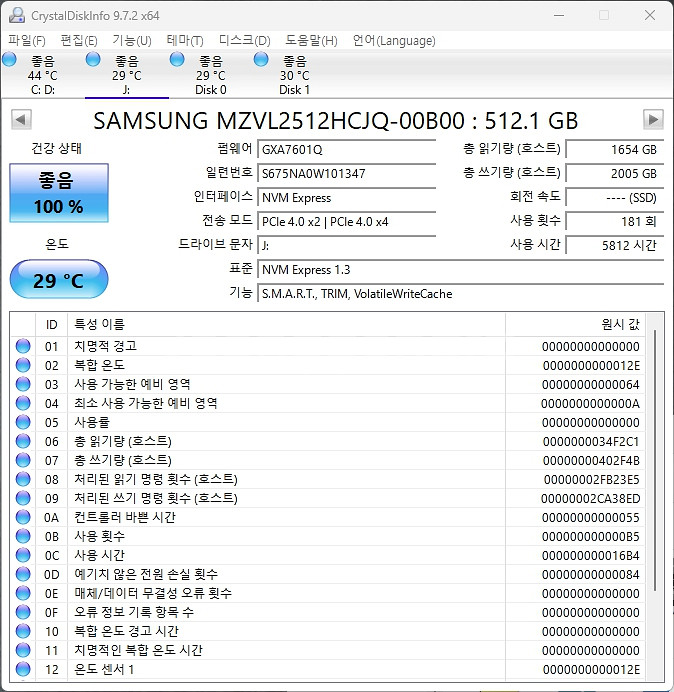The image size is (674, 692).
Task: Select the J: disk status orb
Action: click(93, 60)
